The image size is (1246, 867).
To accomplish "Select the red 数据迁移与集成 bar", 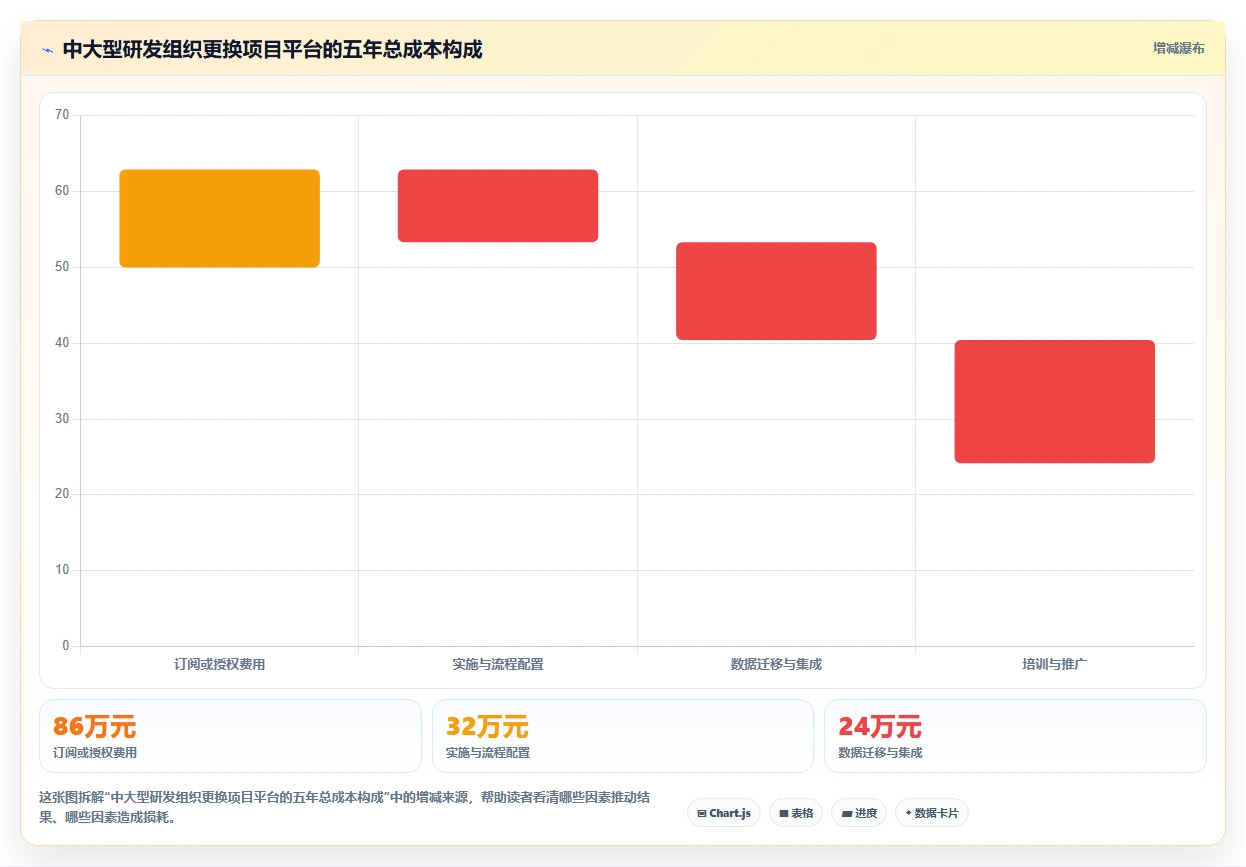I will click(x=776, y=291).
